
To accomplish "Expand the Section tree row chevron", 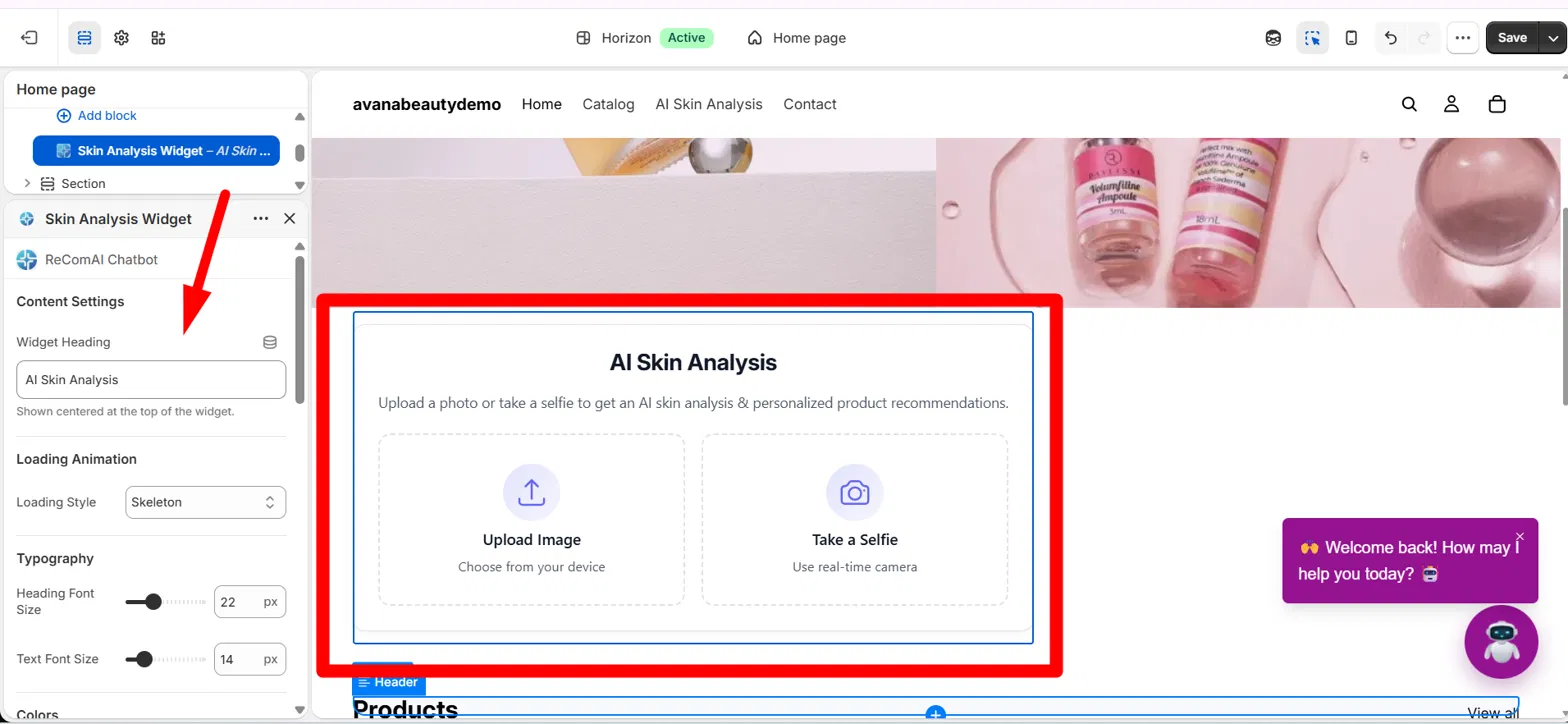I will click(x=27, y=183).
